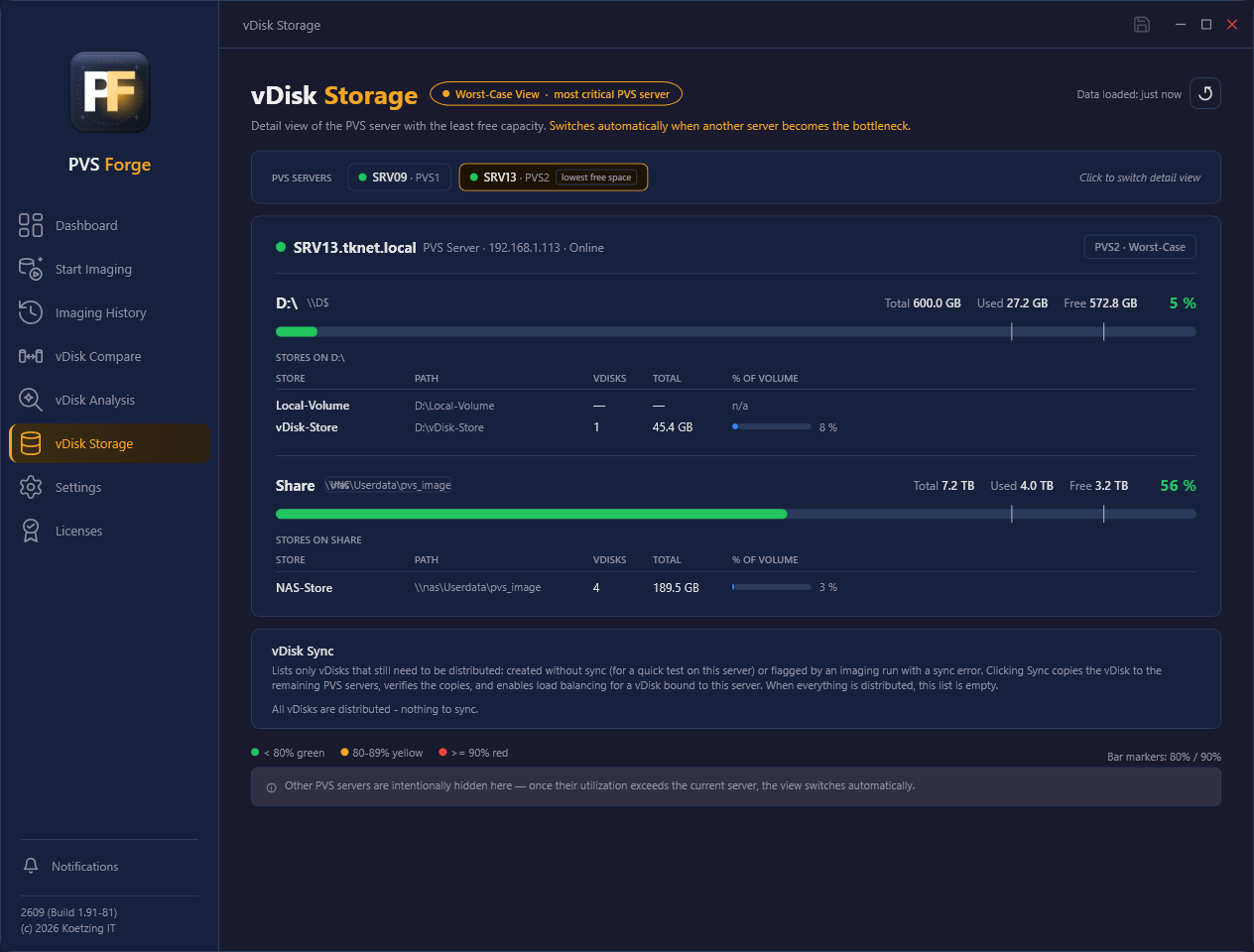Click the 45.4 GB total value

pos(673,427)
